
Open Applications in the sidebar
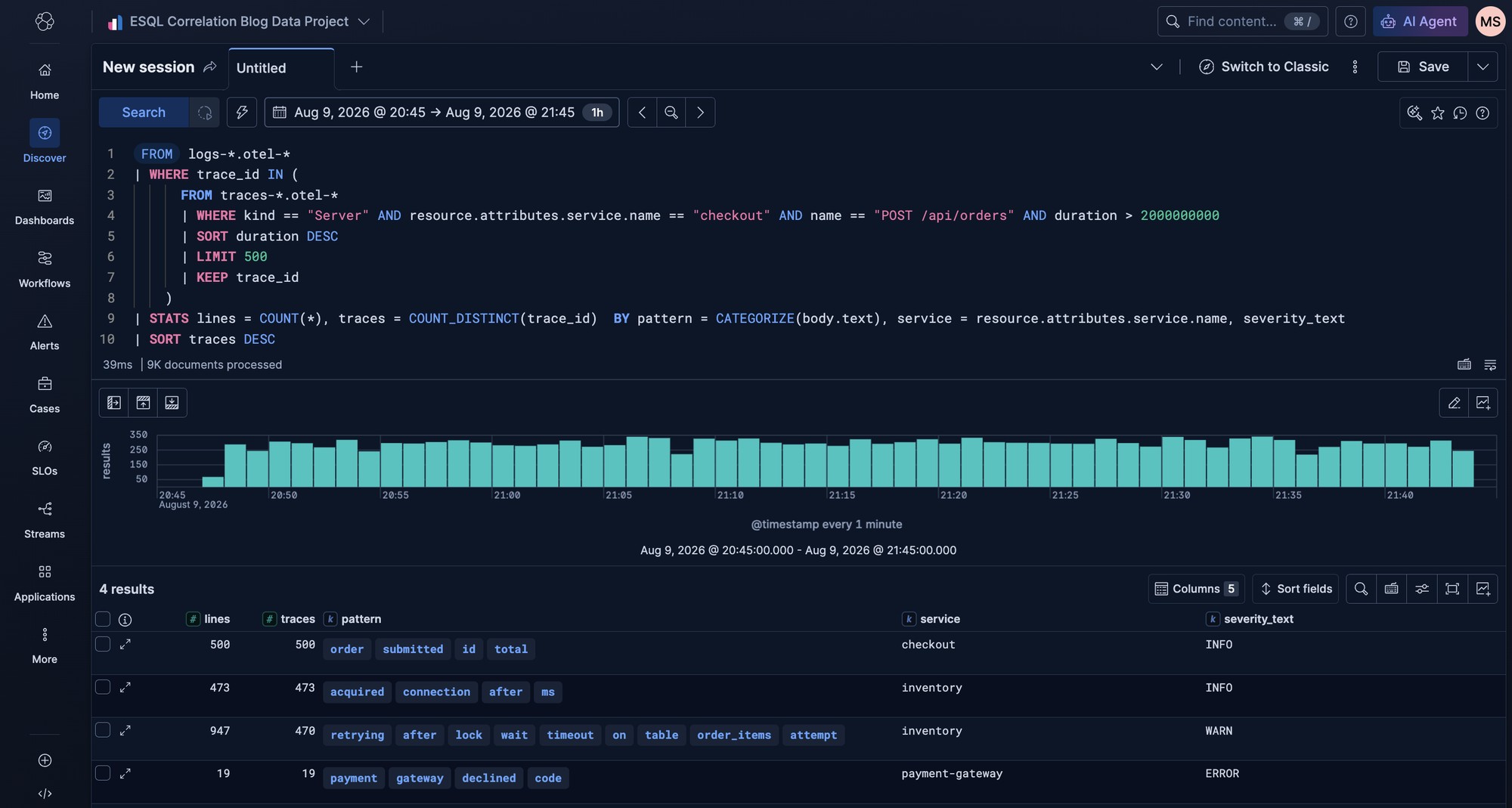pos(45,584)
